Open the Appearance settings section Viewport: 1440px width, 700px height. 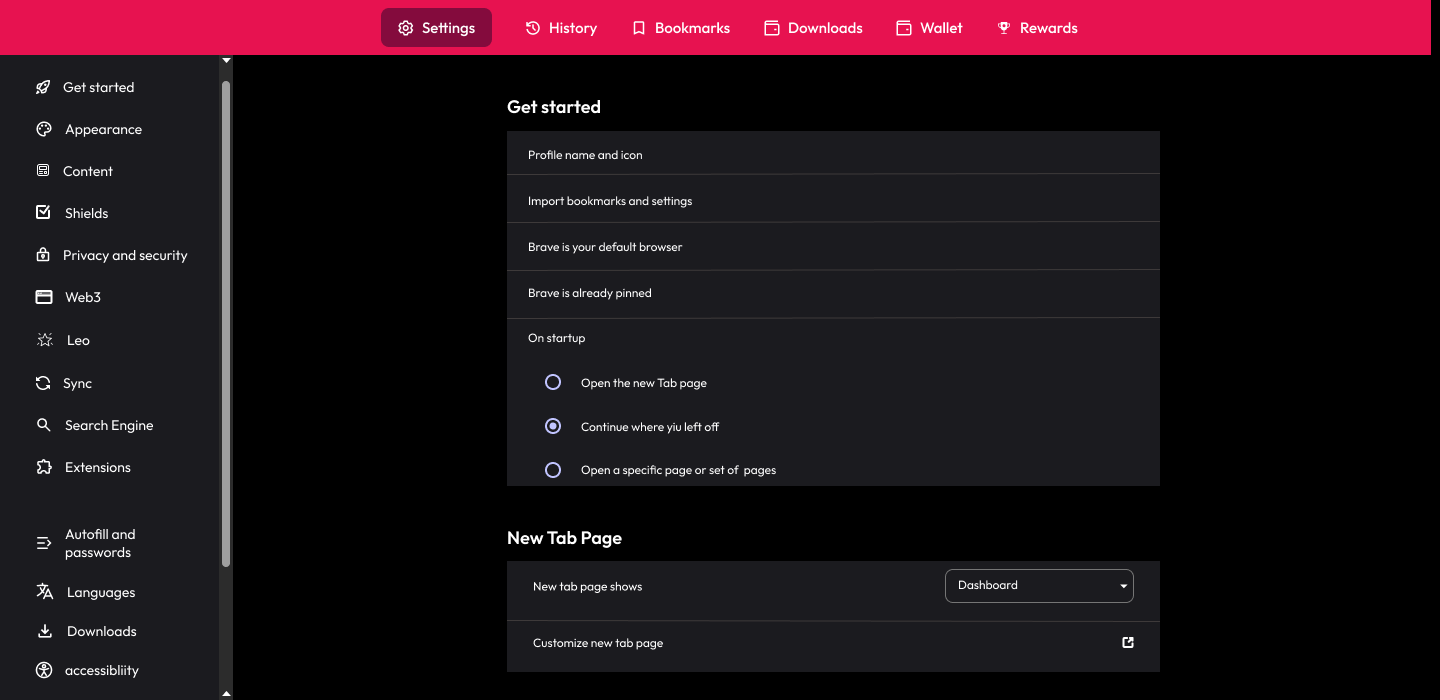[x=103, y=129]
